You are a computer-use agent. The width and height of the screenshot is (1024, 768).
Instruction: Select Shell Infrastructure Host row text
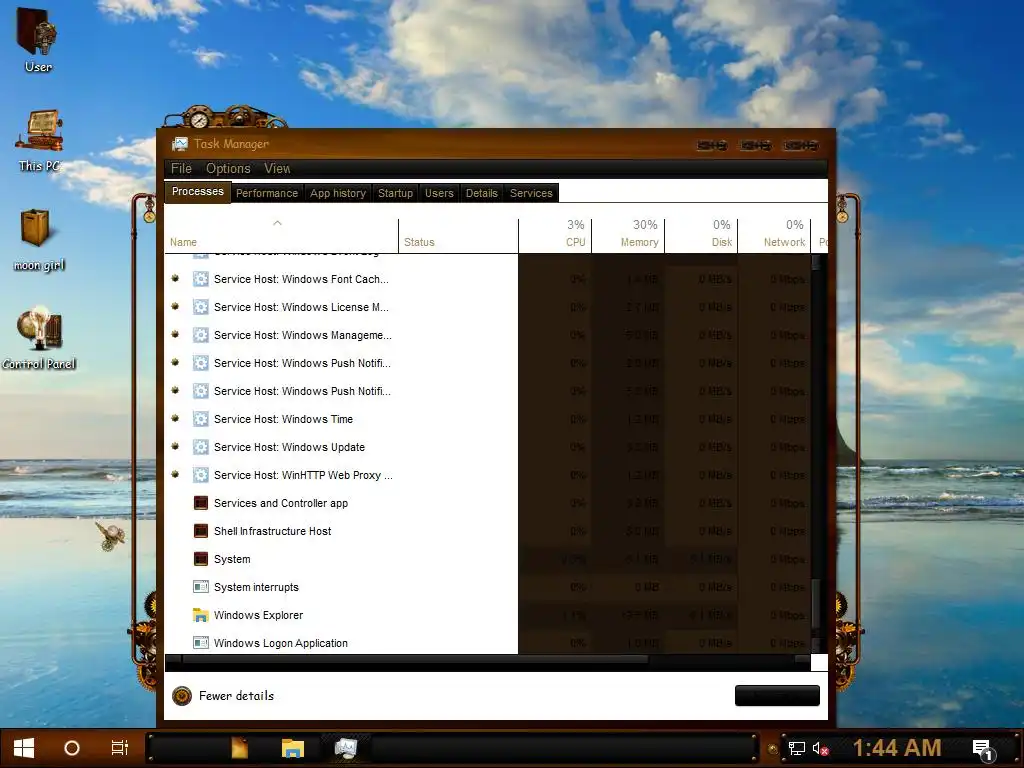click(272, 531)
